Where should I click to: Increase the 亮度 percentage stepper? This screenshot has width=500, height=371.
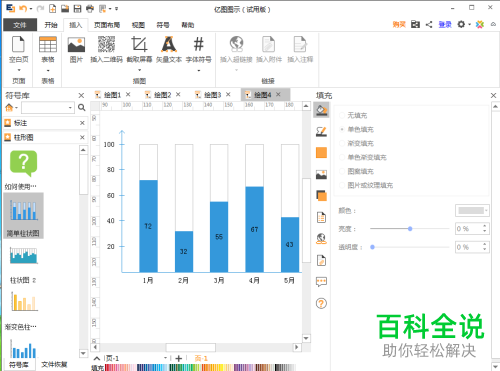pyautogui.click(x=484, y=226)
